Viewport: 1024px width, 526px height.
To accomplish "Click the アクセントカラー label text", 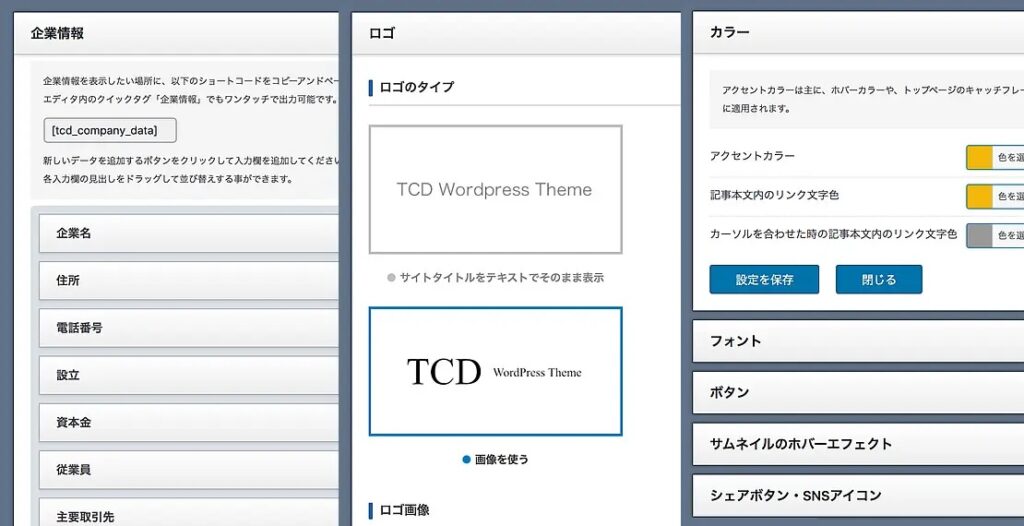I will click(752, 157).
